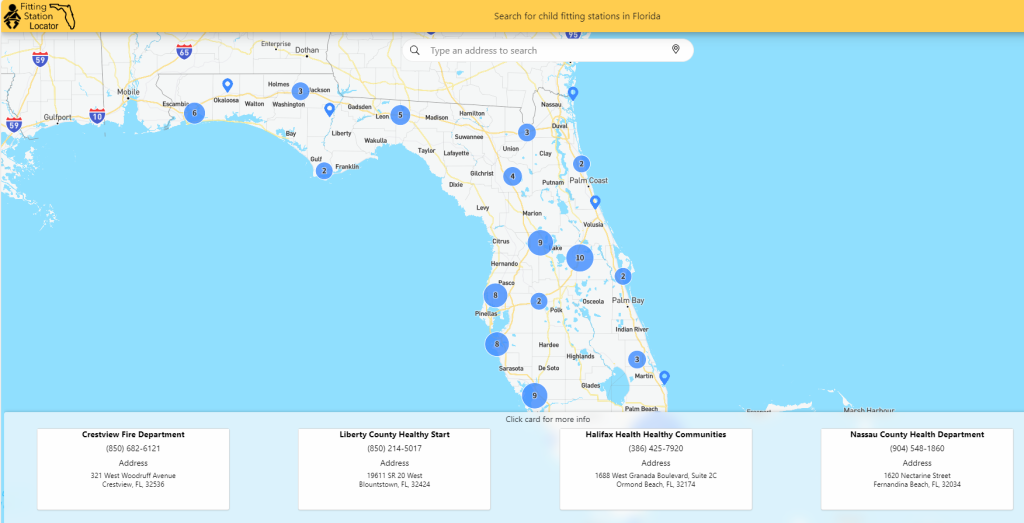Select the map pin near Nassau
The width and height of the screenshot is (1024, 523).
pos(573,93)
